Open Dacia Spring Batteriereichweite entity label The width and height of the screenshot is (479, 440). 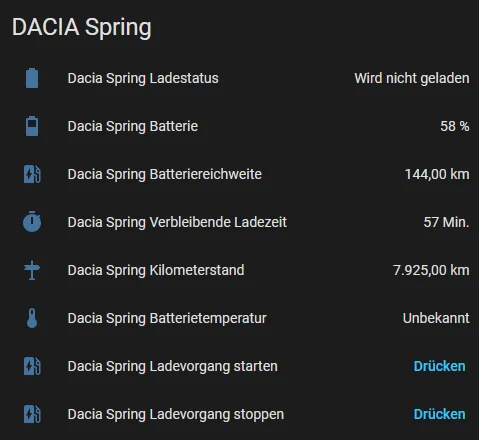(x=165, y=174)
